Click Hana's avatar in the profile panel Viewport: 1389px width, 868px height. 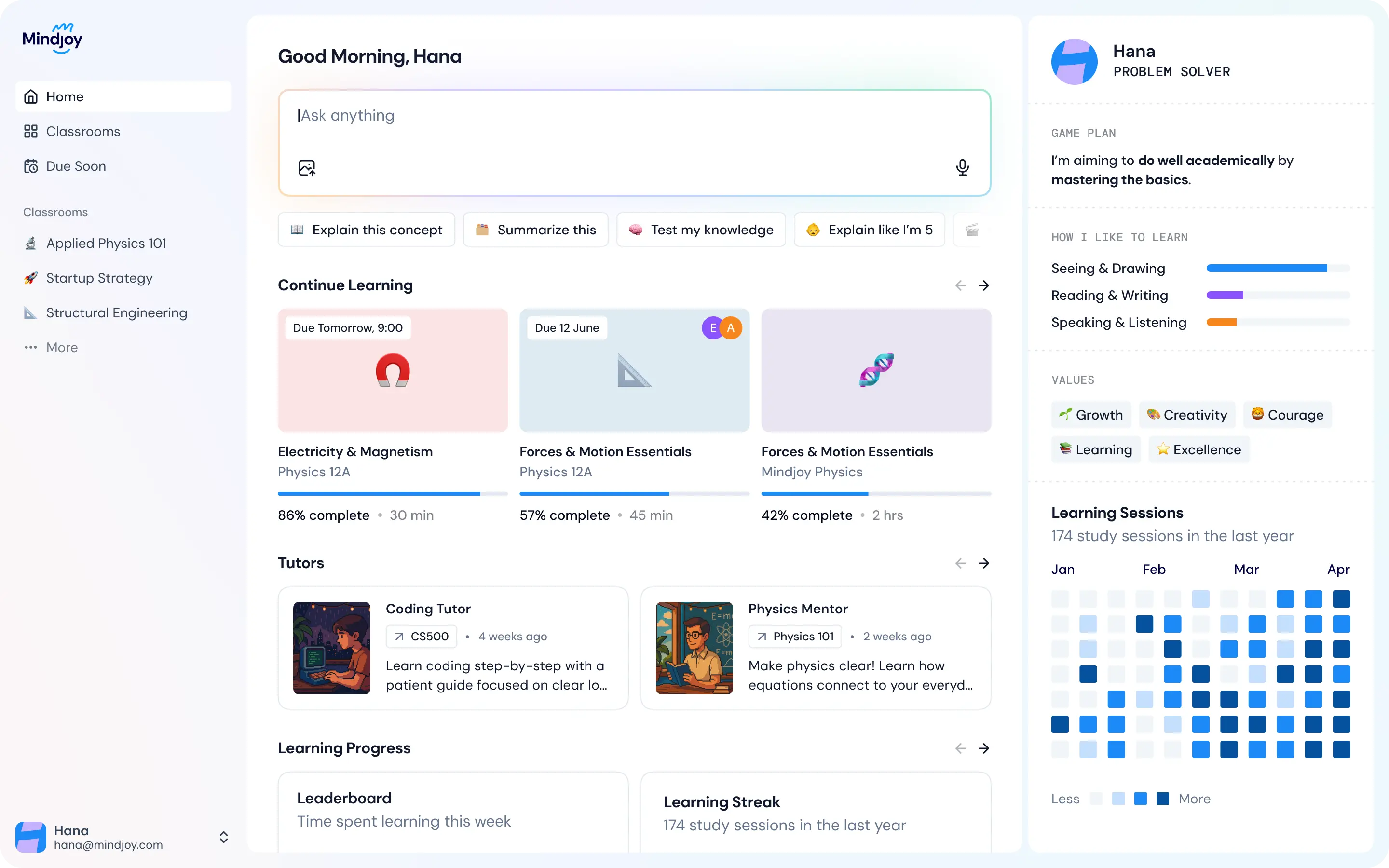[x=1075, y=61]
